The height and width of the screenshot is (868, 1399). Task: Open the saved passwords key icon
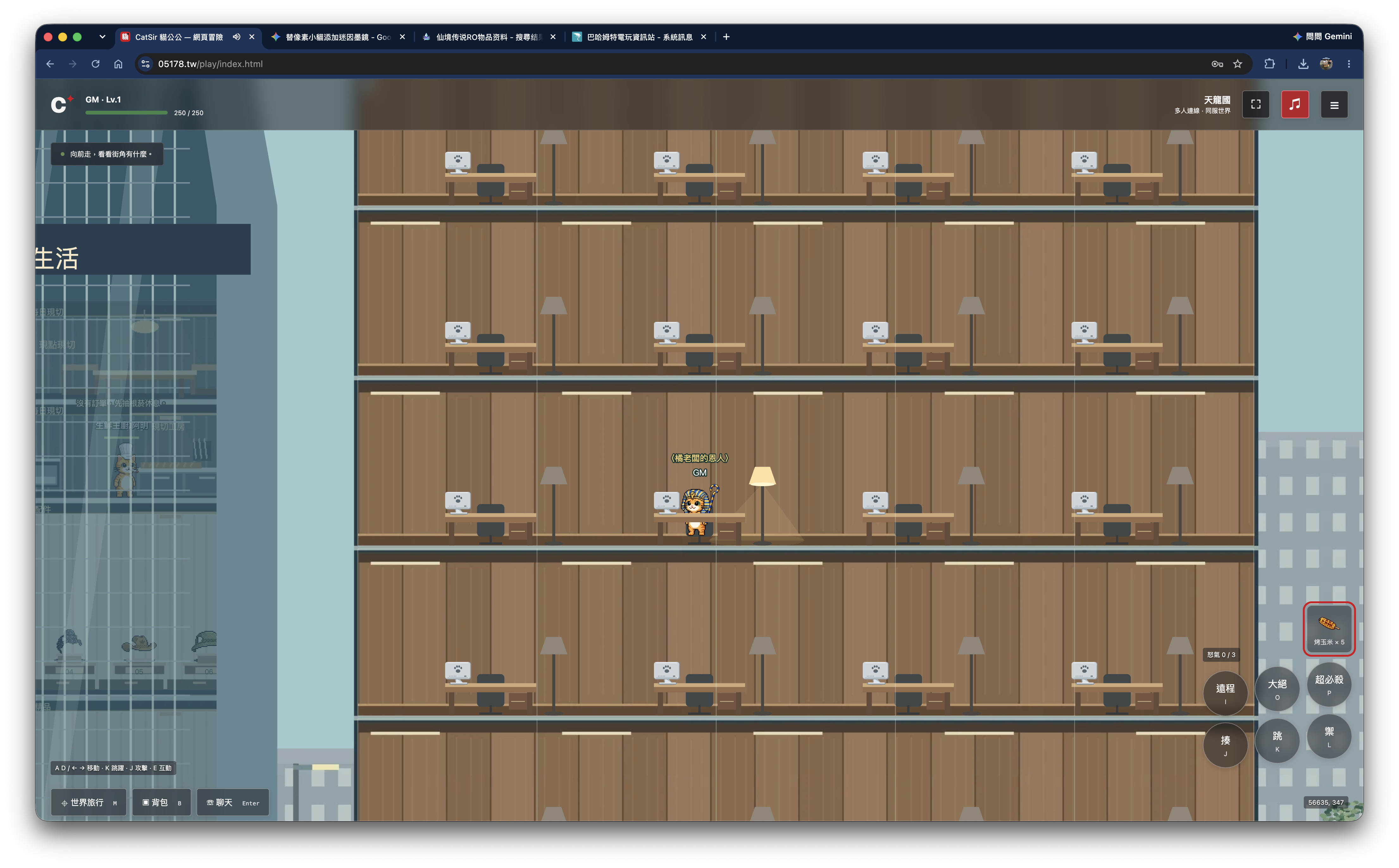coord(1216,64)
